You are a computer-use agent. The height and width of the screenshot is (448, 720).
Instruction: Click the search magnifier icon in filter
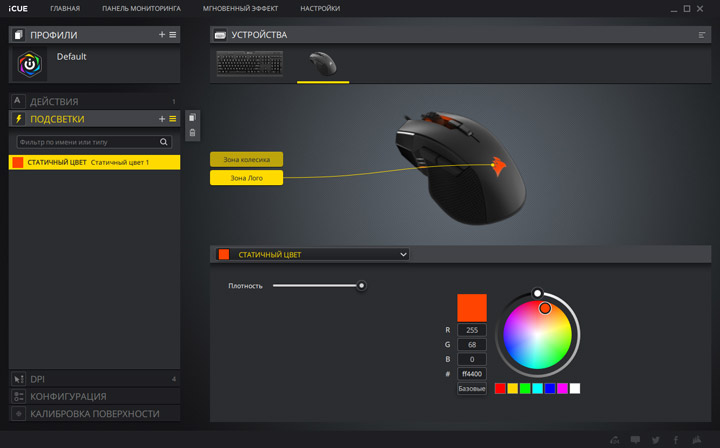tap(163, 142)
